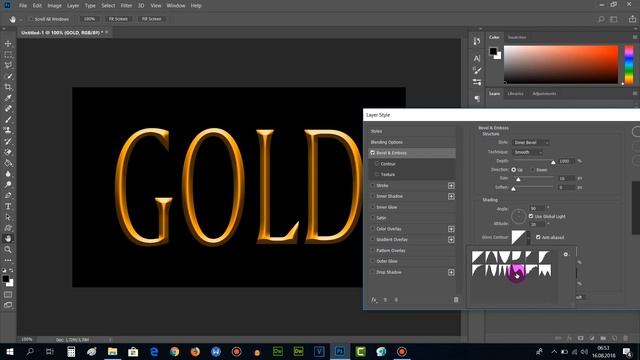This screenshot has width=640, height=360.
Task: Click the Fit Screen button
Action: 118,19
